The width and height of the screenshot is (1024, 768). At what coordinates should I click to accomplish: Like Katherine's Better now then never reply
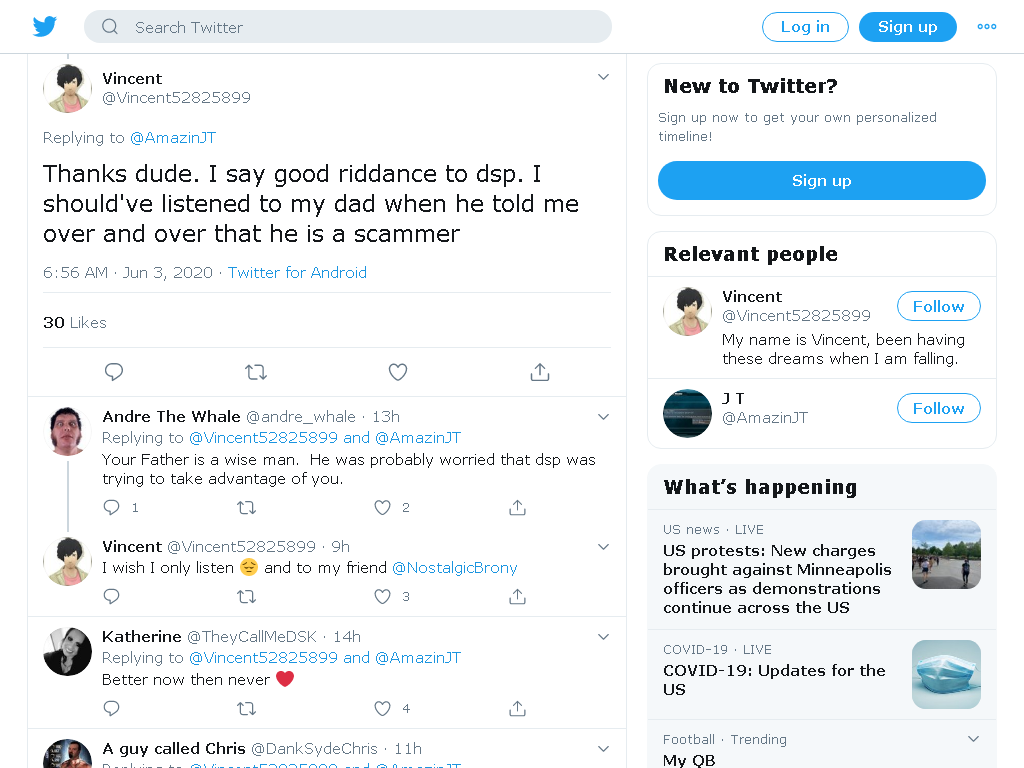tap(383, 709)
